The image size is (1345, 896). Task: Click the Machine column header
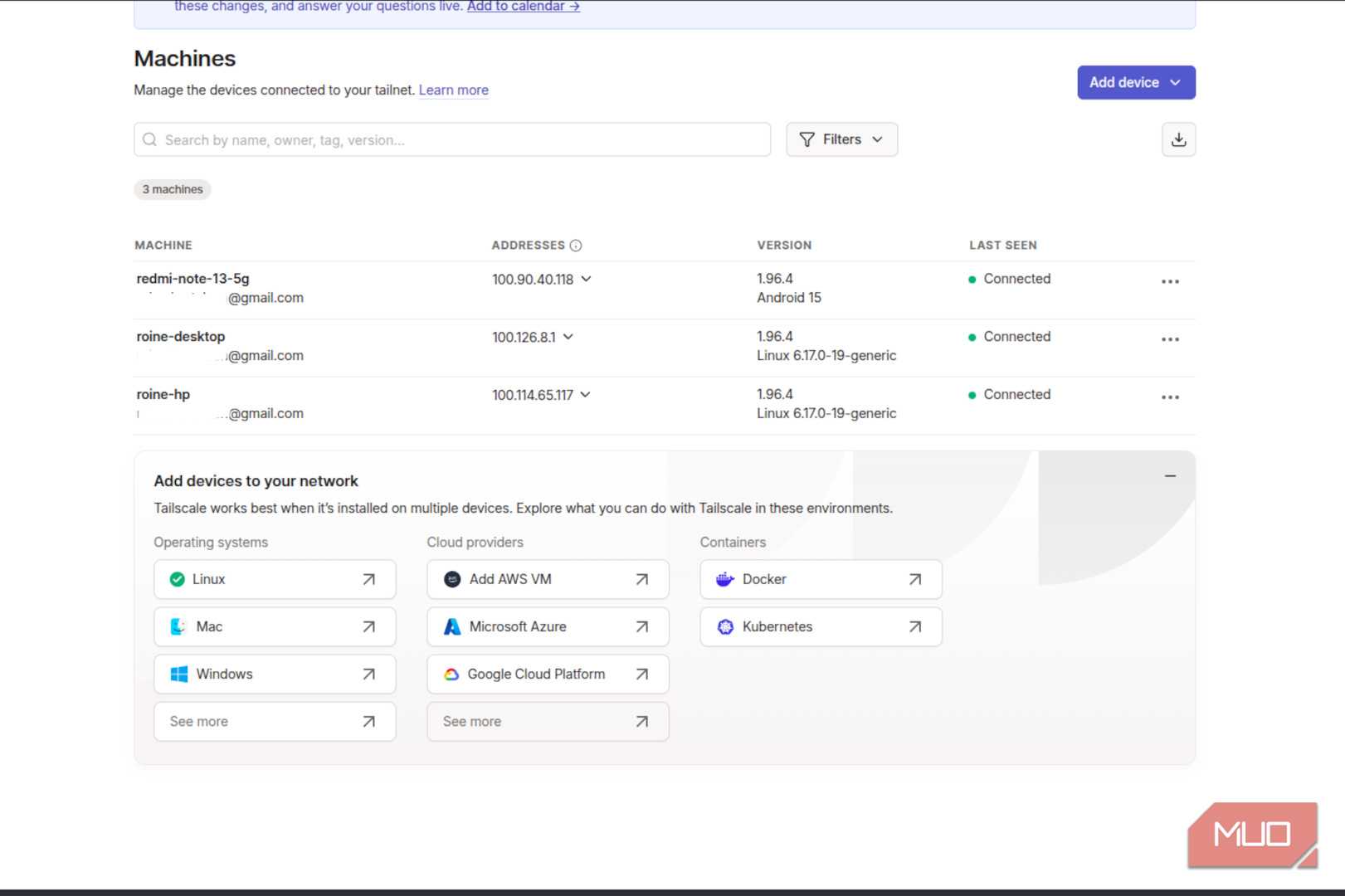(163, 246)
